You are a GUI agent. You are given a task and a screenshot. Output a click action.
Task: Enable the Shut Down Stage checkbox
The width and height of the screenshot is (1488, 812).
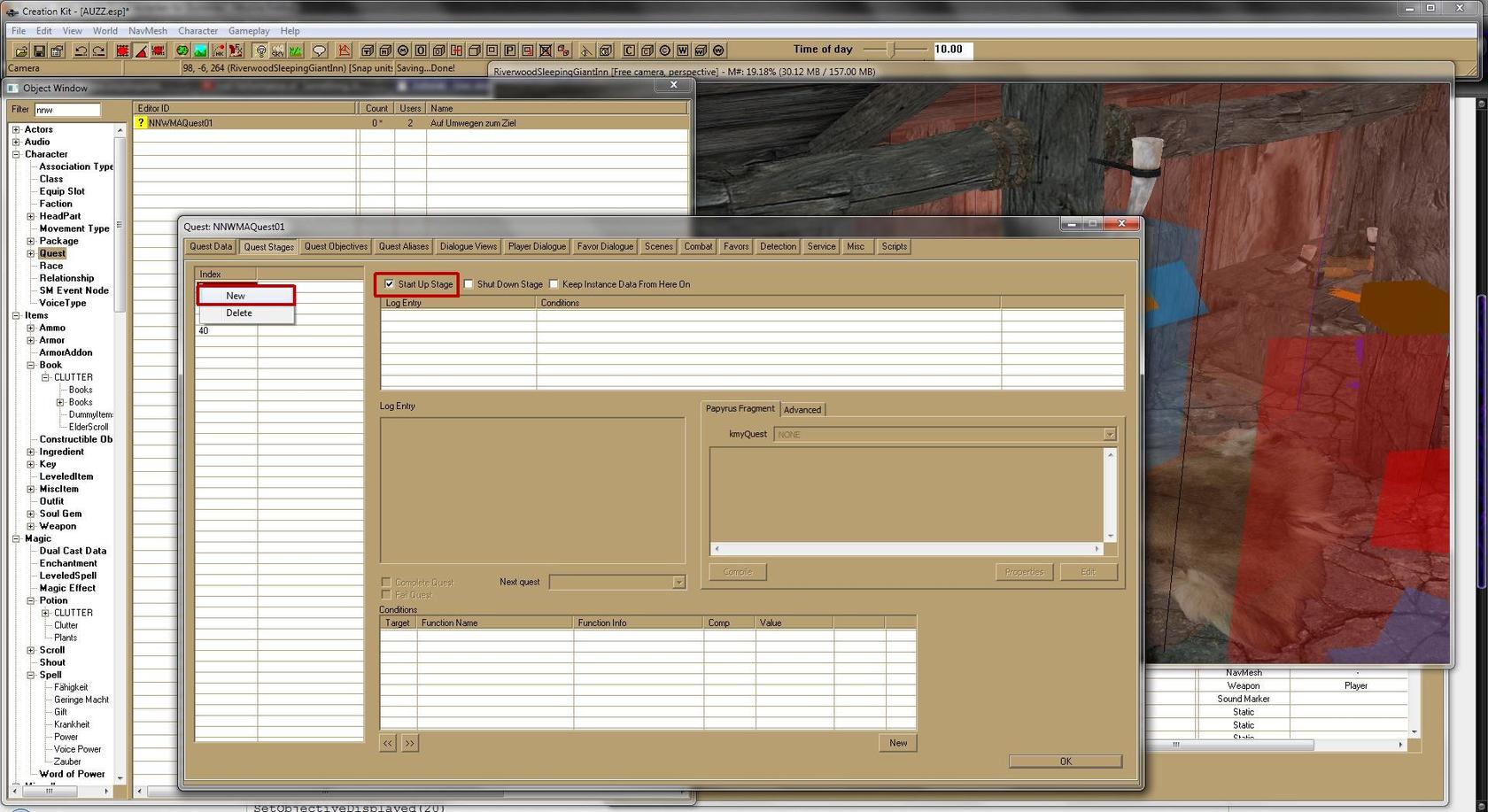coord(469,284)
